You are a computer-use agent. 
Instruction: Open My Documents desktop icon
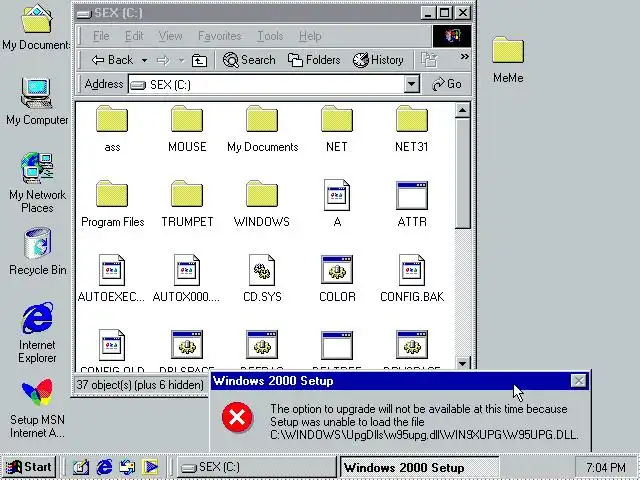coord(36,28)
